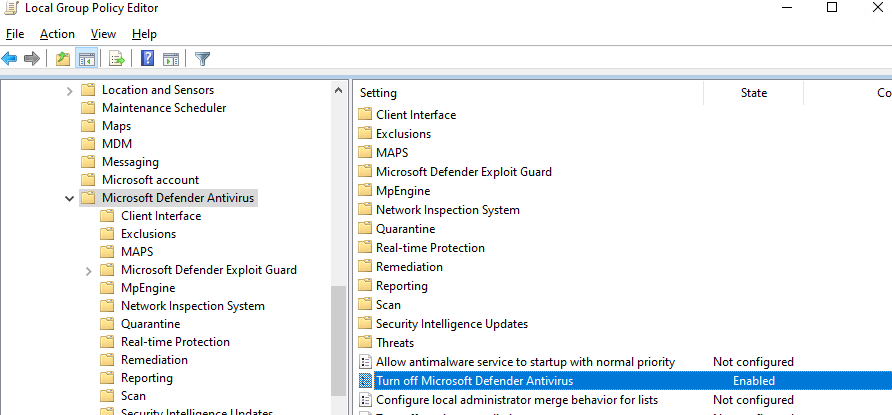Image resolution: width=892 pixels, height=415 pixels.
Task: Click the forward arrow toolbar icon
Action: click(x=32, y=58)
